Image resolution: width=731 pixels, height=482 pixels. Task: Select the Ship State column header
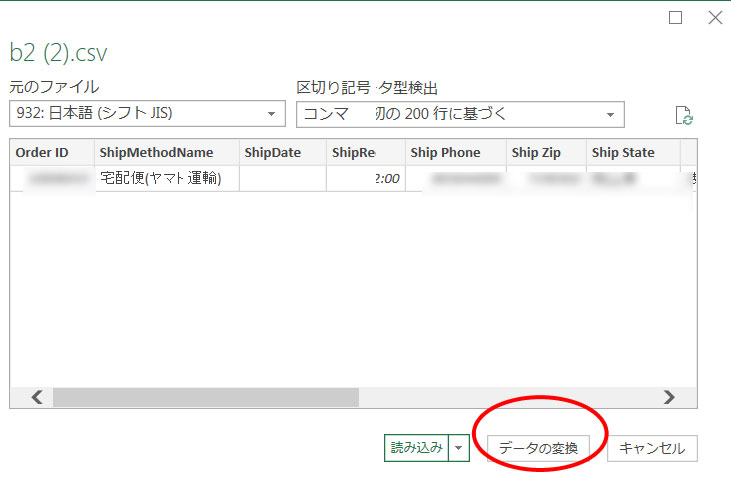tap(632, 153)
